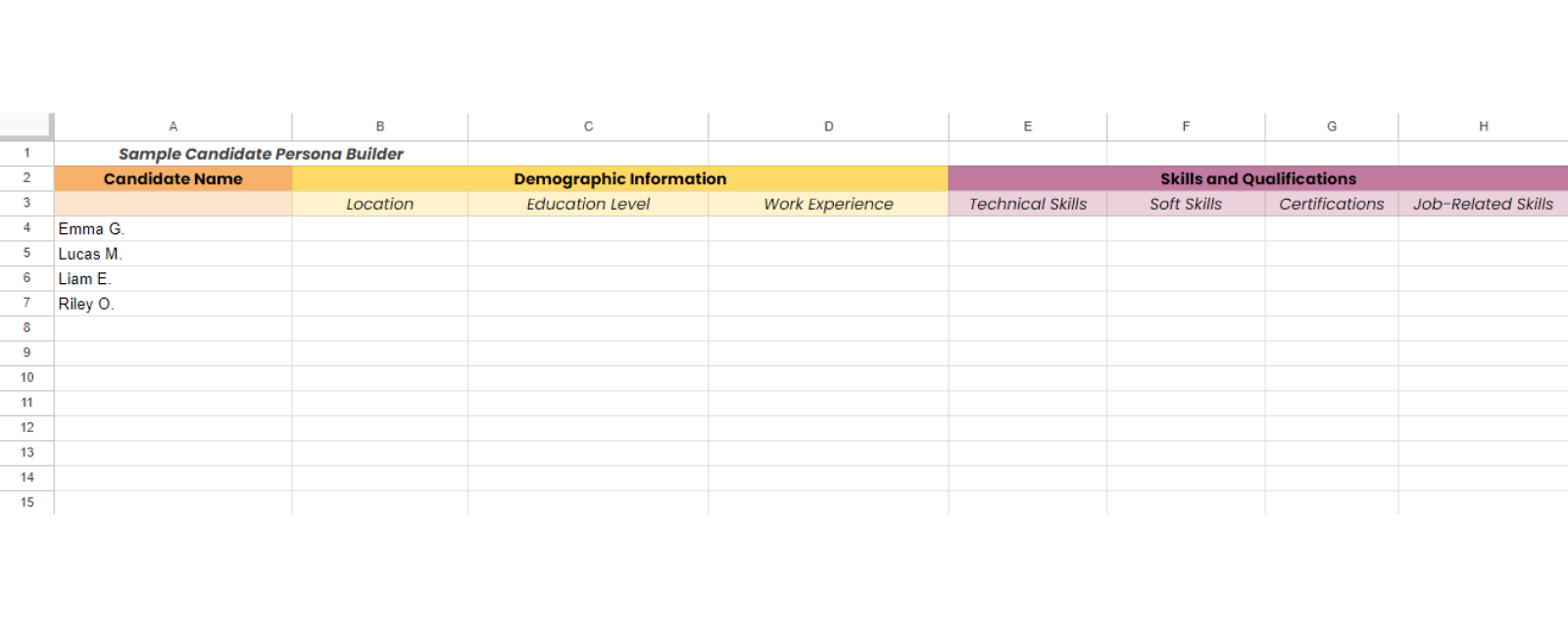
Task: Select the Certifications subheader cell
Action: [1331, 204]
